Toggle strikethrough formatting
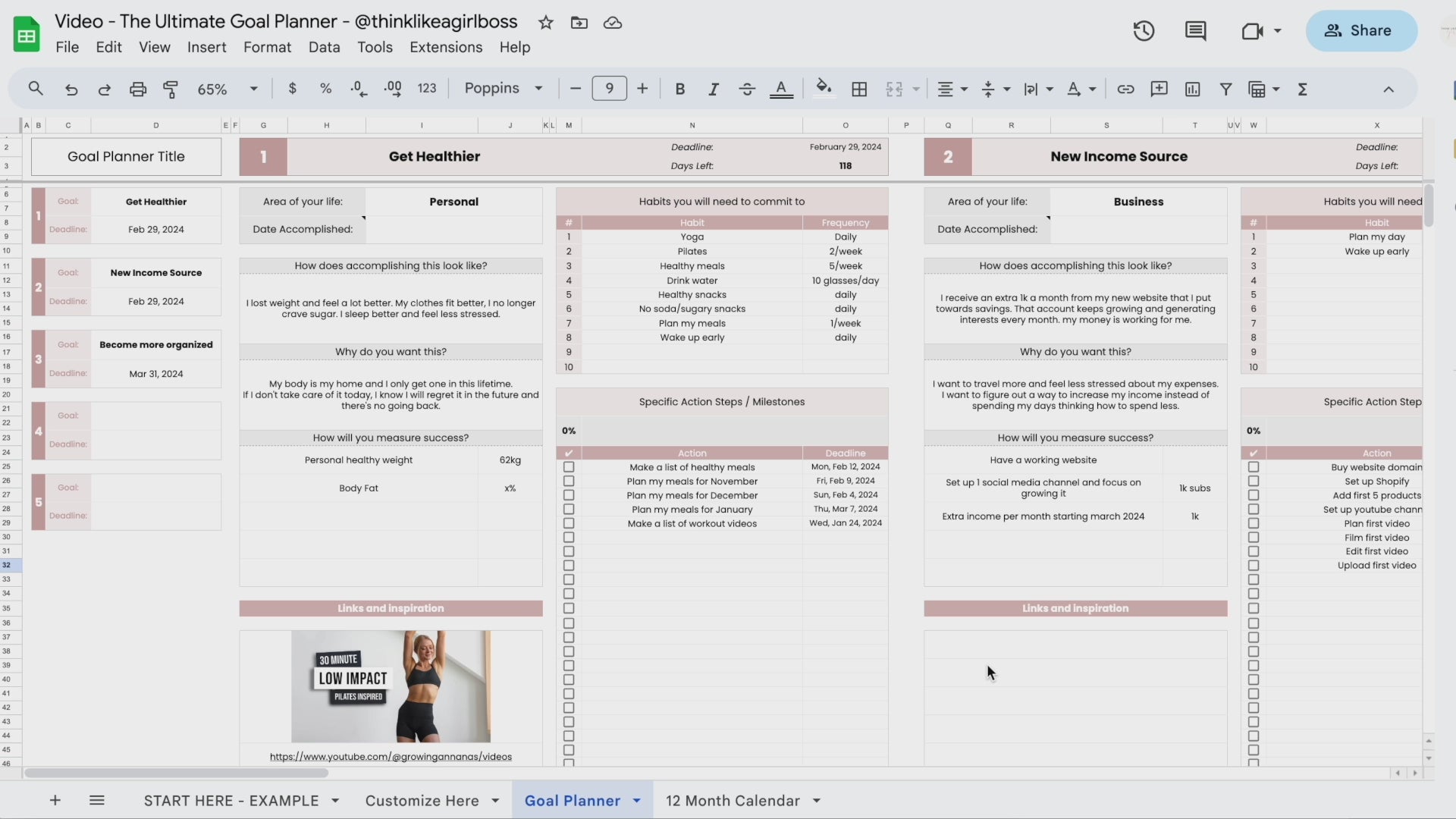The width and height of the screenshot is (1456, 819). point(747,89)
